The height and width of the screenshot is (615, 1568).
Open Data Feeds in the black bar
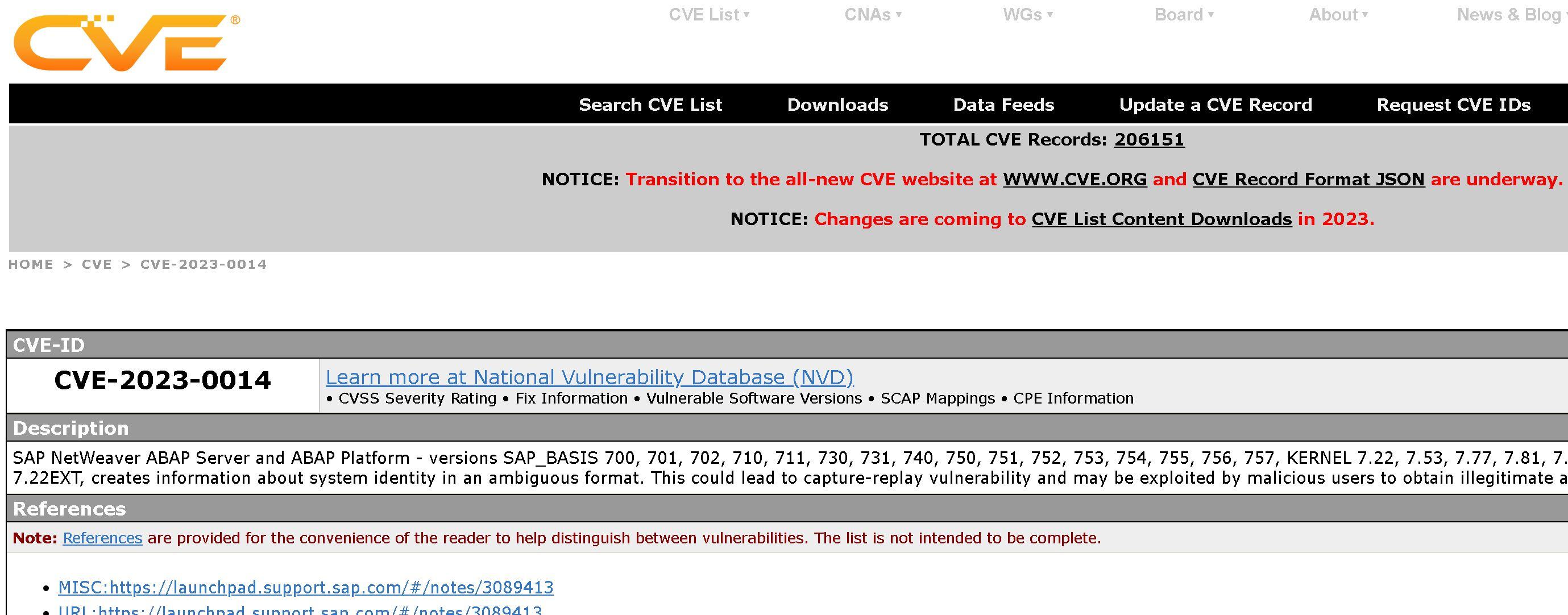1003,105
